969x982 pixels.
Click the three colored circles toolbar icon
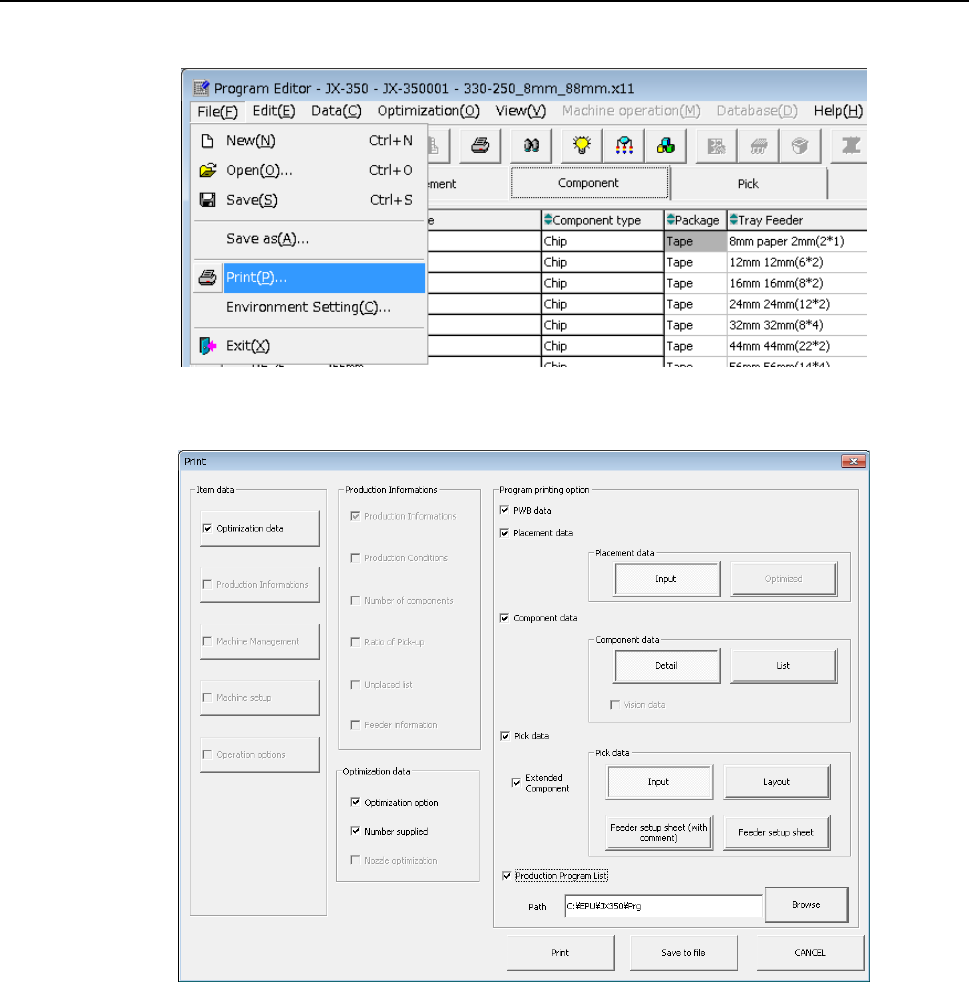pyautogui.click(x=665, y=145)
